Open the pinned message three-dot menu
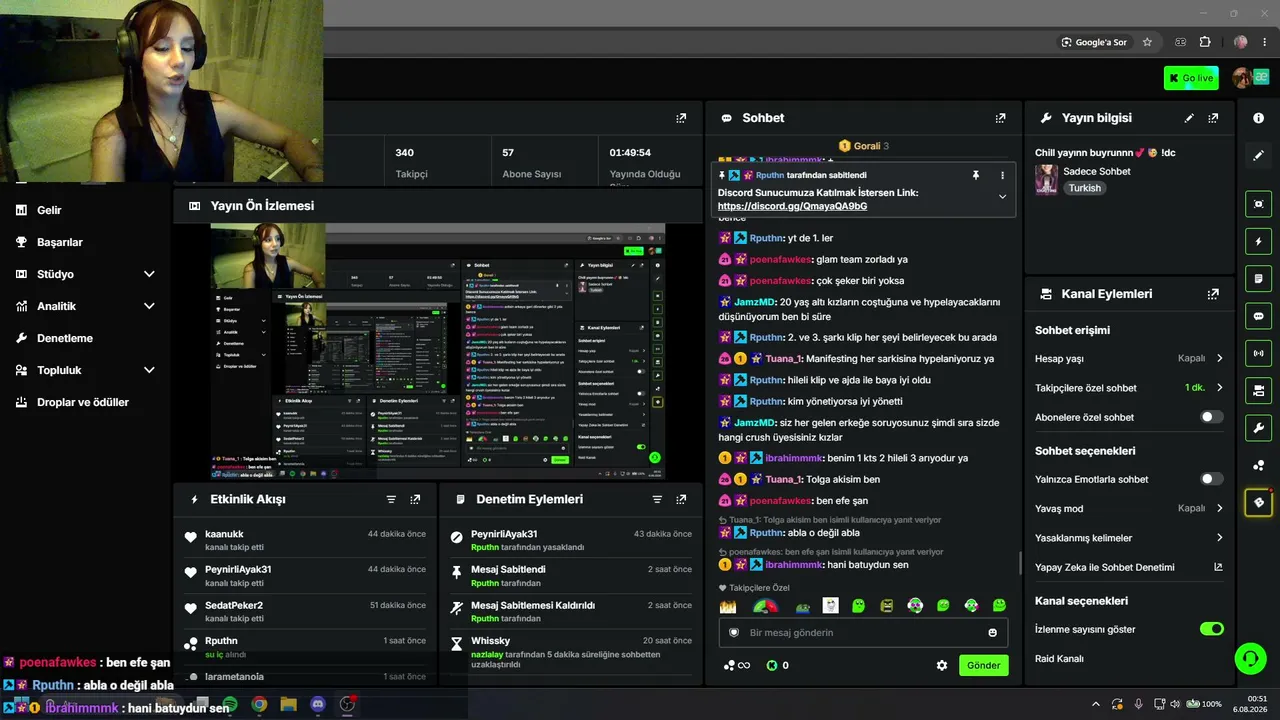The image size is (1280, 720). (x=1002, y=175)
